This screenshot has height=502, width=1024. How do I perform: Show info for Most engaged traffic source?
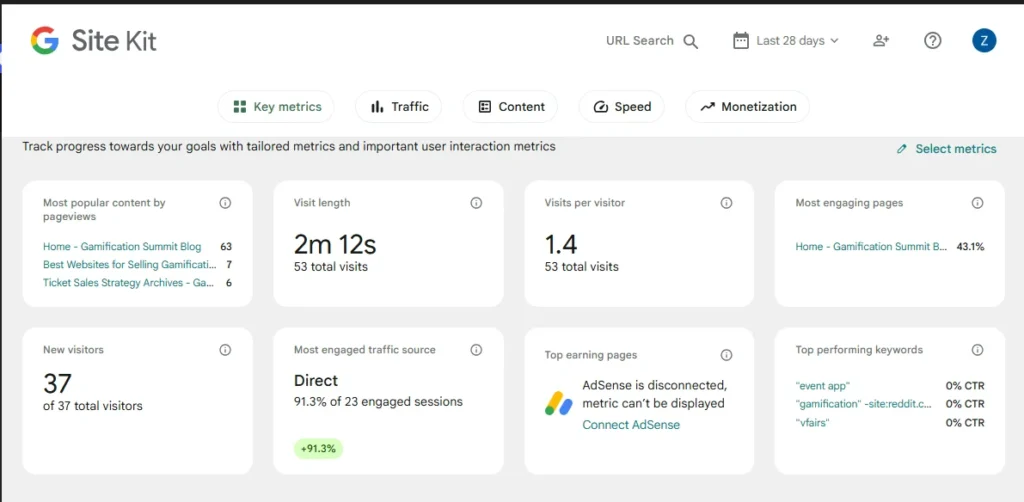[476, 350]
